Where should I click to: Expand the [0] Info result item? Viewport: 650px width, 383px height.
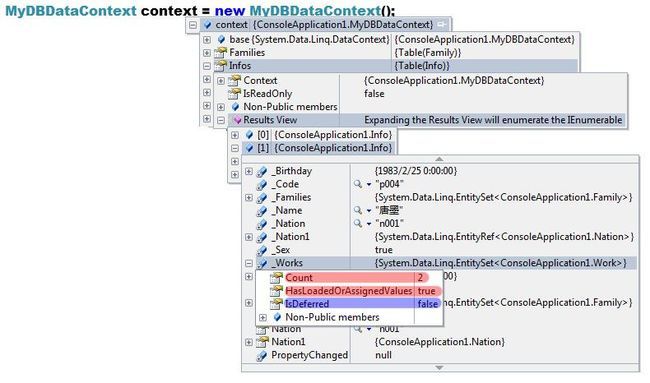point(235,135)
